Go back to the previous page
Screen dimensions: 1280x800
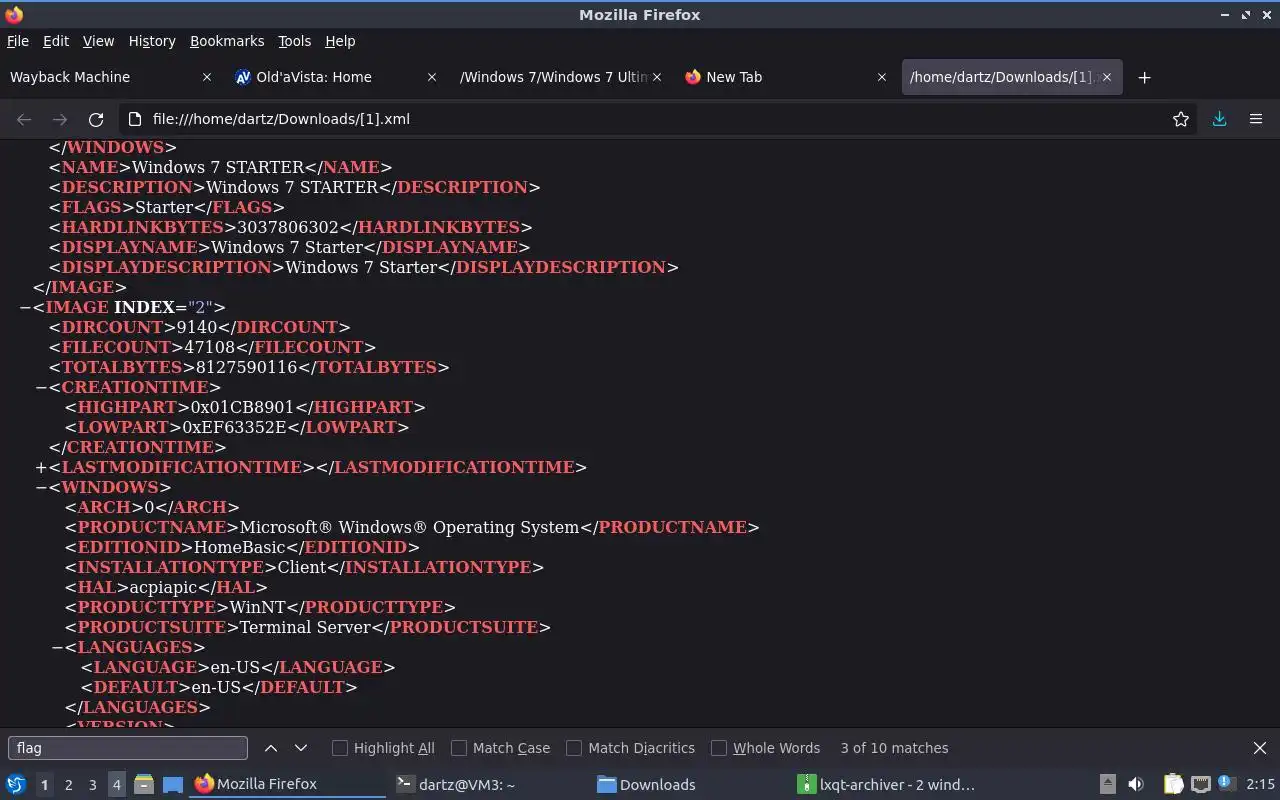tap(24, 119)
